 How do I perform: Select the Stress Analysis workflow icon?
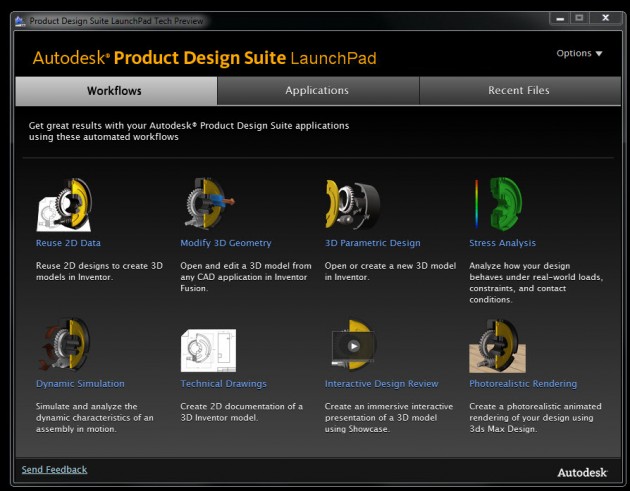point(497,206)
